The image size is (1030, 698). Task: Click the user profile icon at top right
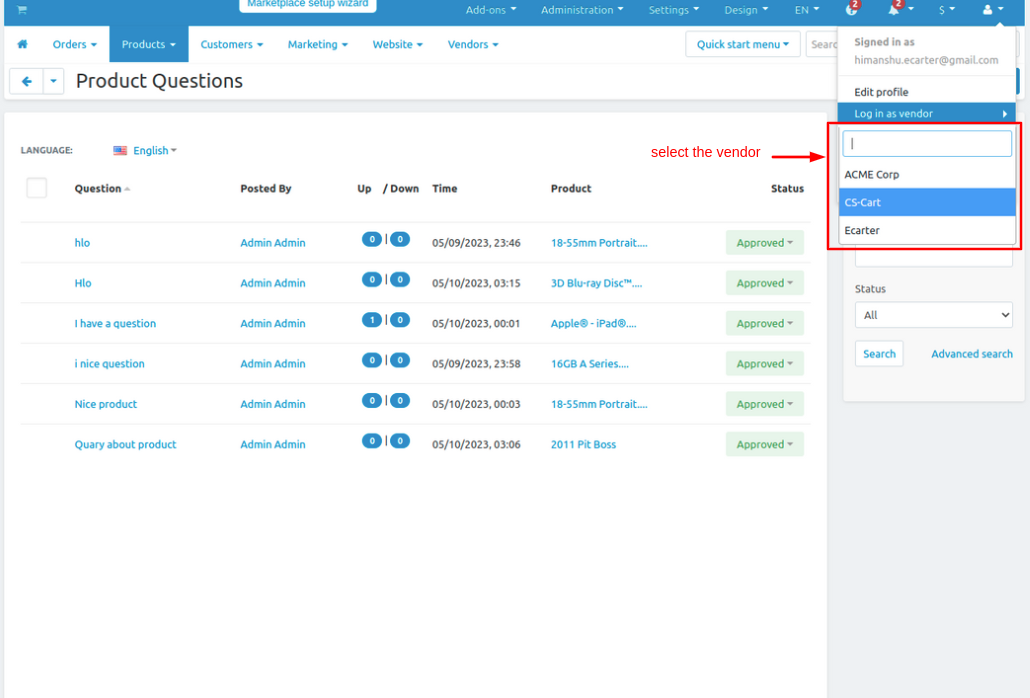coord(987,10)
